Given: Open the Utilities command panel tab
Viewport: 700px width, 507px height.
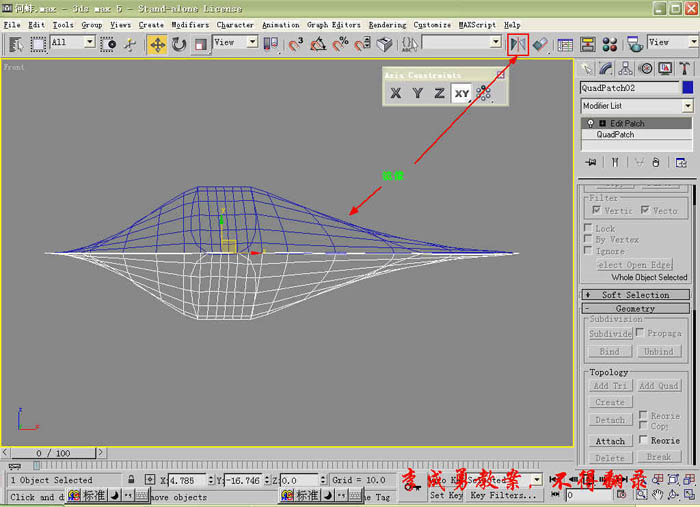Looking at the screenshot, I should pyautogui.click(x=684, y=68).
